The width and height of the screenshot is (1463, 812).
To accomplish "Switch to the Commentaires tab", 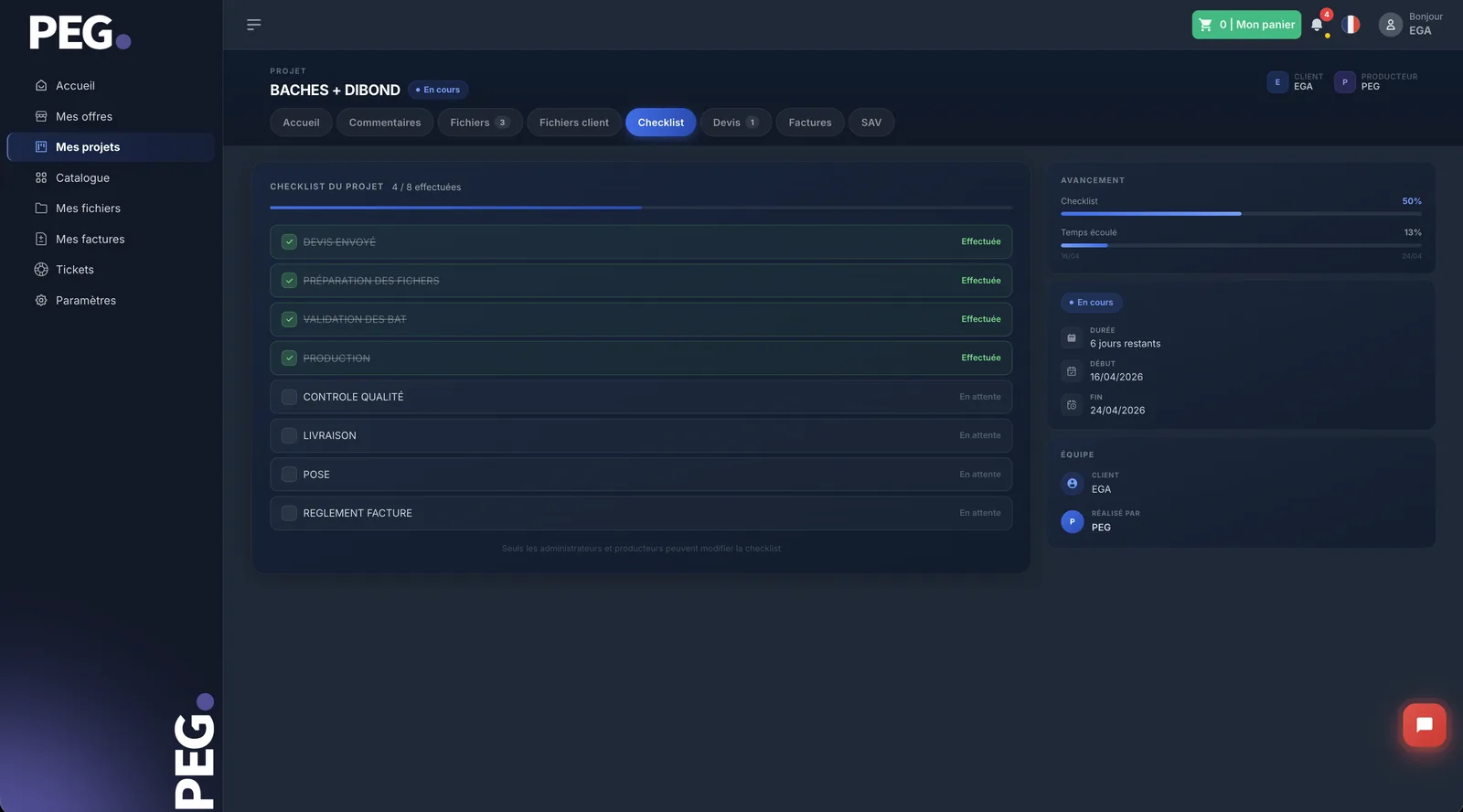I will (385, 123).
